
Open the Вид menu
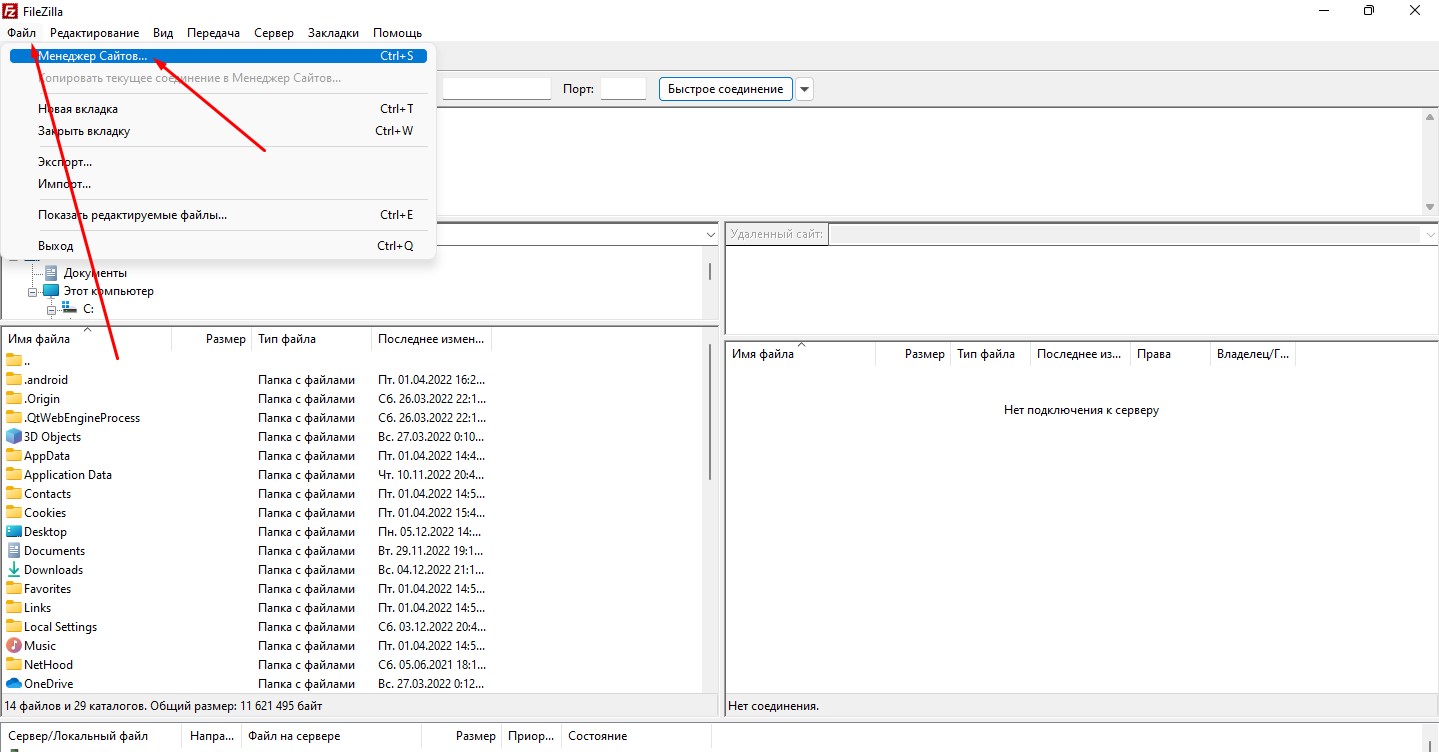click(x=163, y=33)
